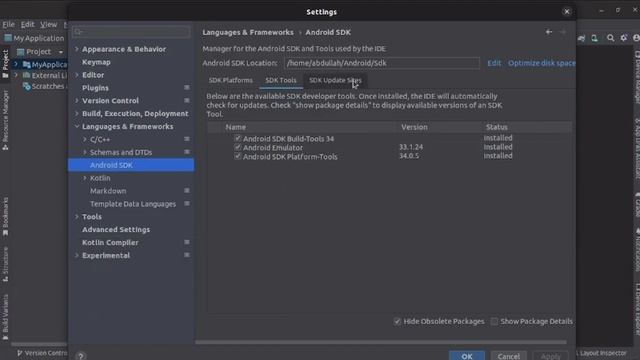The image size is (640, 360).
Task: Select Android SDK in settings tree
Action: (x=131, y=165)
